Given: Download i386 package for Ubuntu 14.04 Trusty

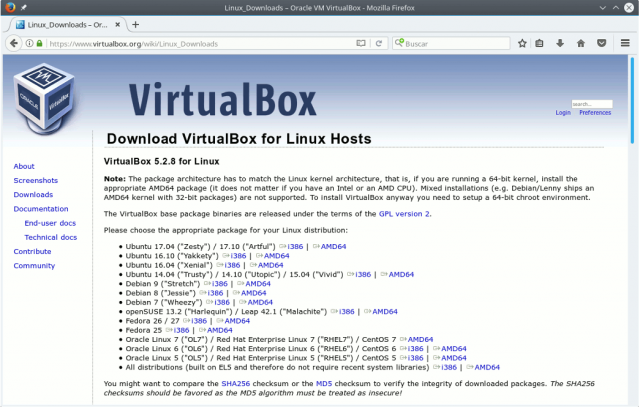Looking at the screenshot, I should [x=363, y=275].
